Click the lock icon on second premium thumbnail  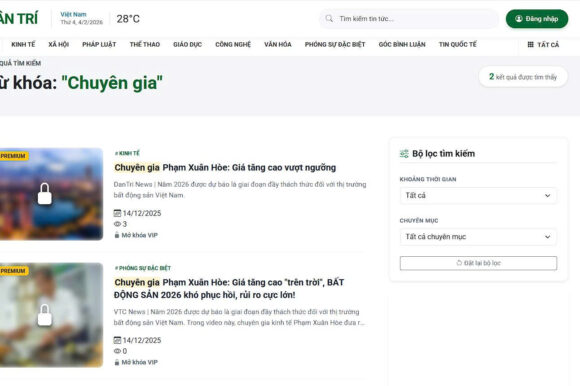45,315
